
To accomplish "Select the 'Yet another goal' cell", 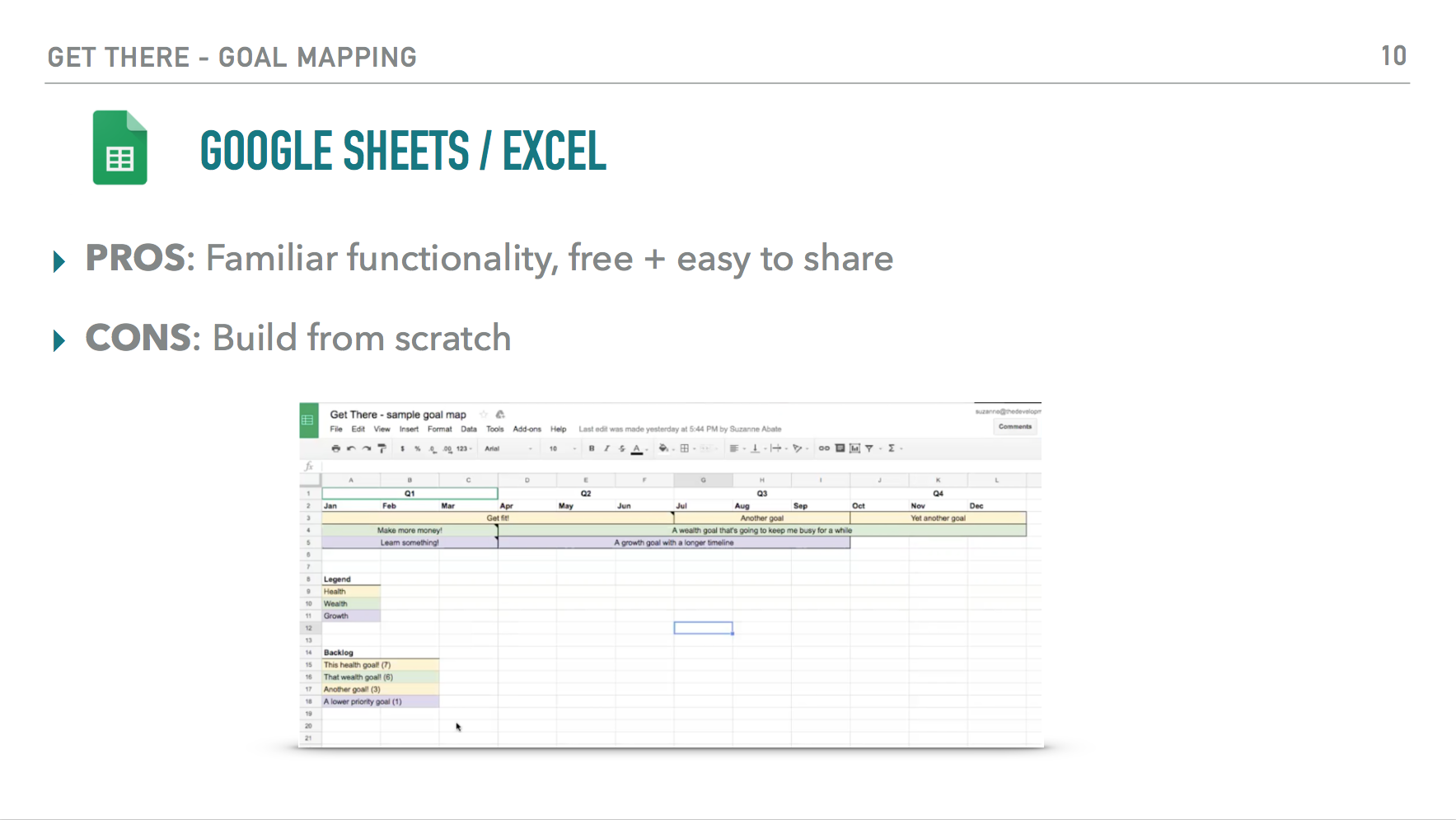I will (938, 518).
